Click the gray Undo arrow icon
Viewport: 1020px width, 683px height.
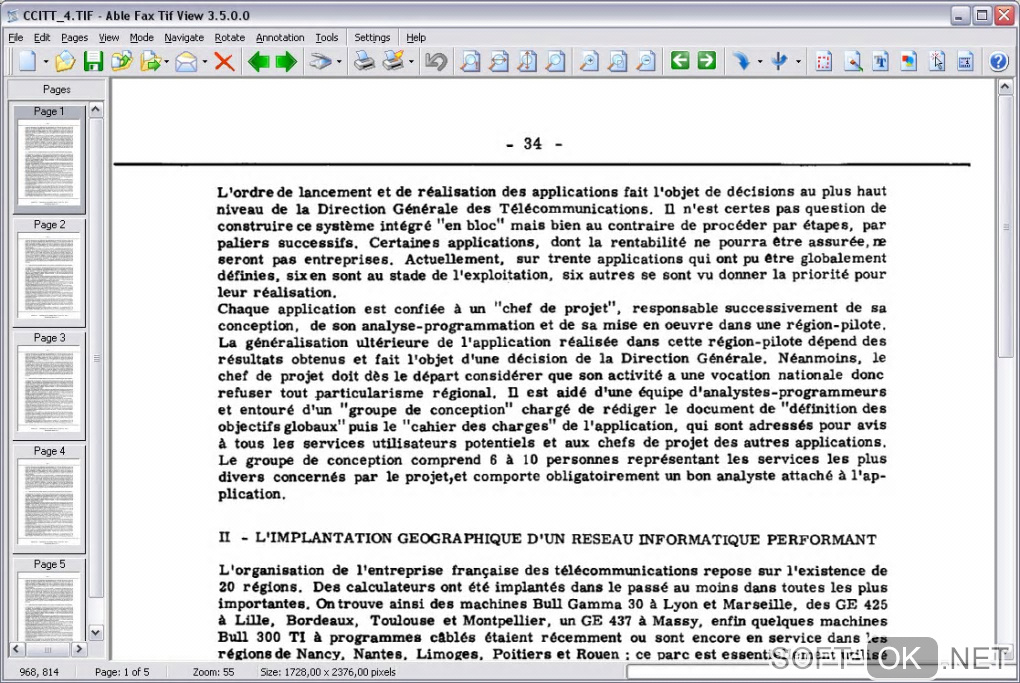point(436,62)
